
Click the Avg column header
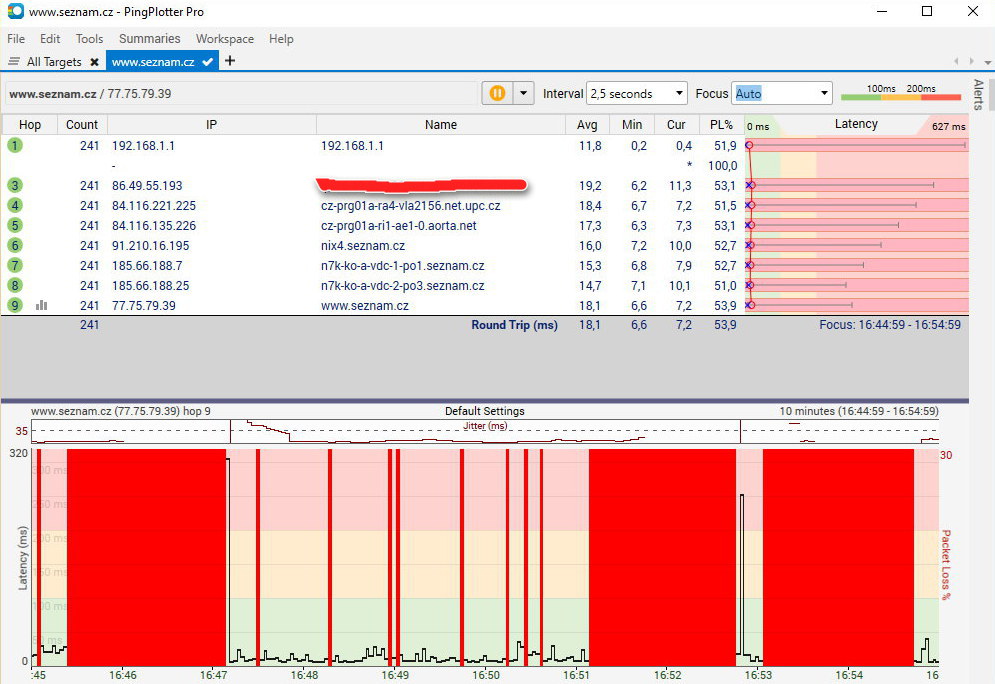[x=587, y=125]
